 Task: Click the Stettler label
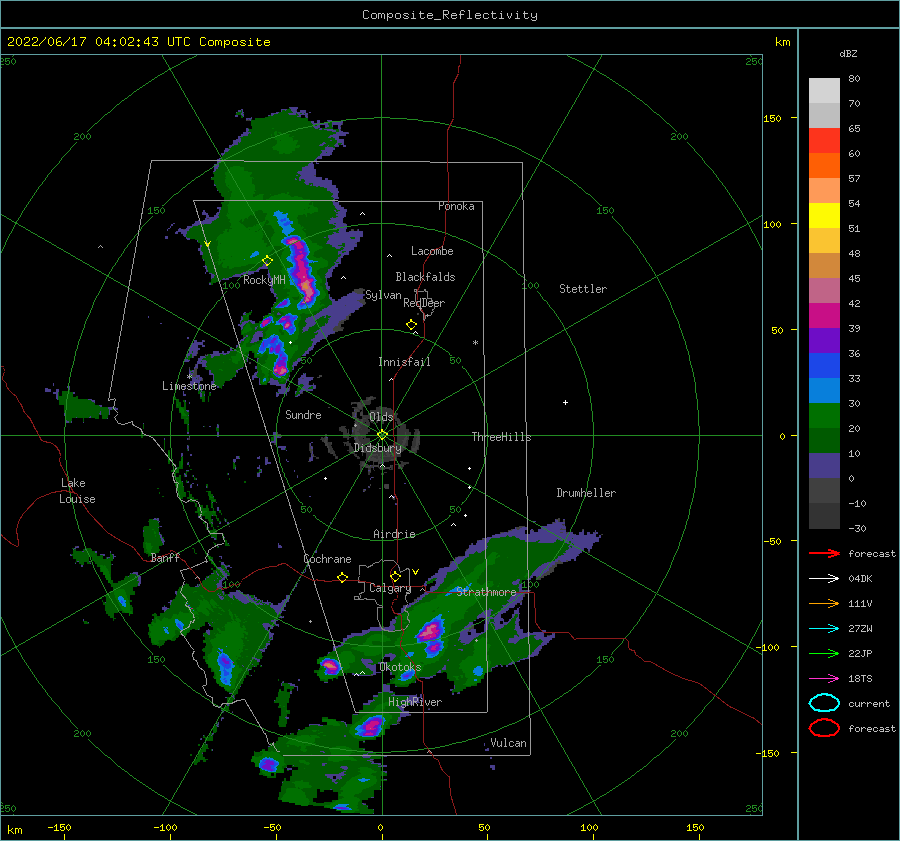[583, 289]
